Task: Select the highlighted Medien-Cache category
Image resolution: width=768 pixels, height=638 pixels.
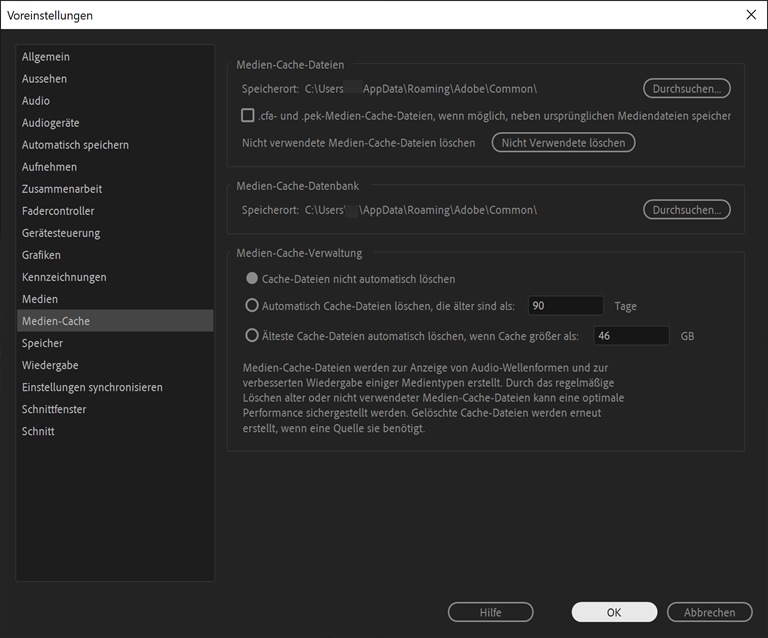Action: [115, 321]
